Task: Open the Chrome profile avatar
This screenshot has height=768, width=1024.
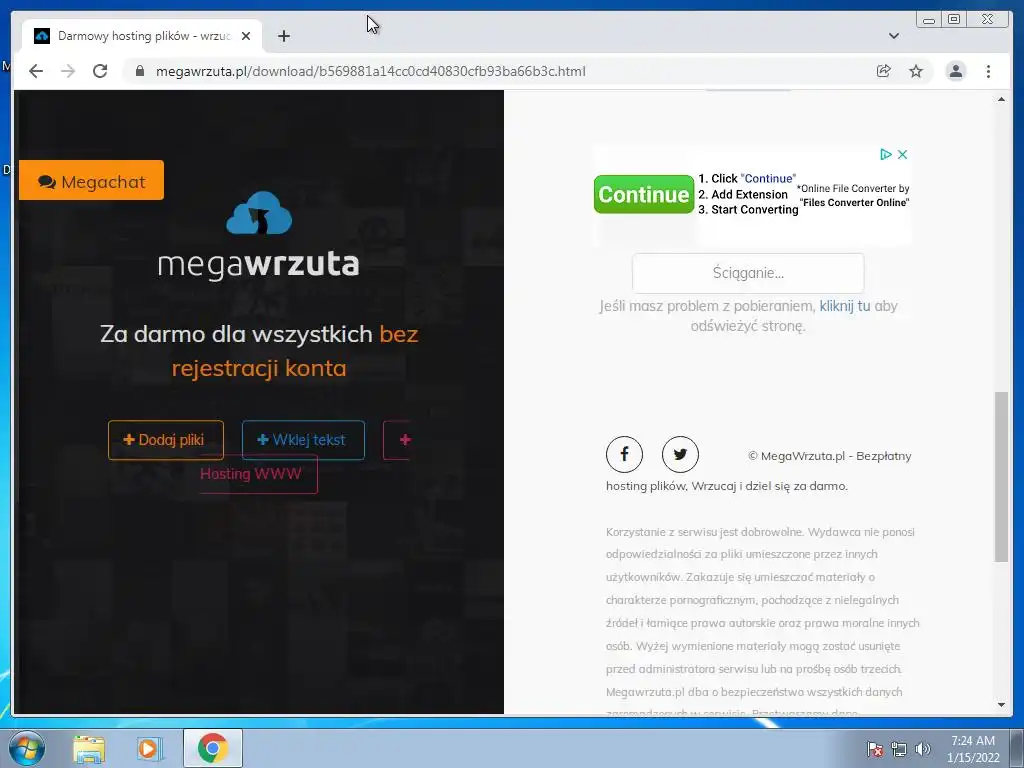Action: (x=955, y=71)
